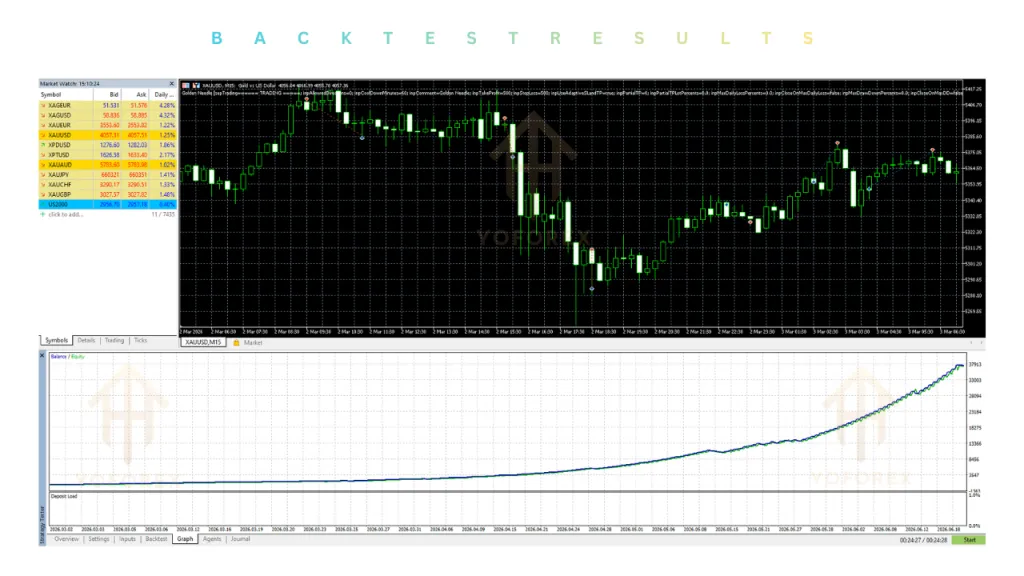Select the XAUJPY symbol row
Image resolution: width=1024 pixels, height=576 pixels.
108,174
